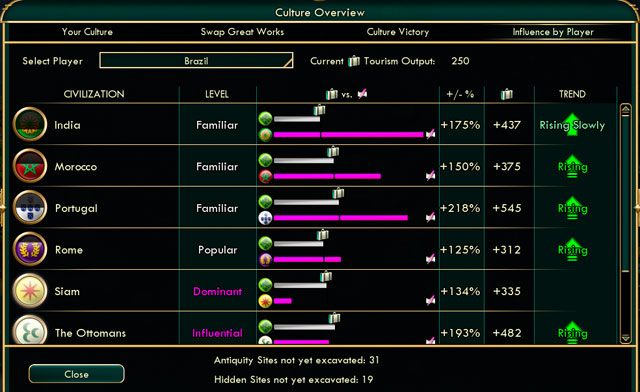
Task: Click India's green rising trend arrow
Action: 572,124
